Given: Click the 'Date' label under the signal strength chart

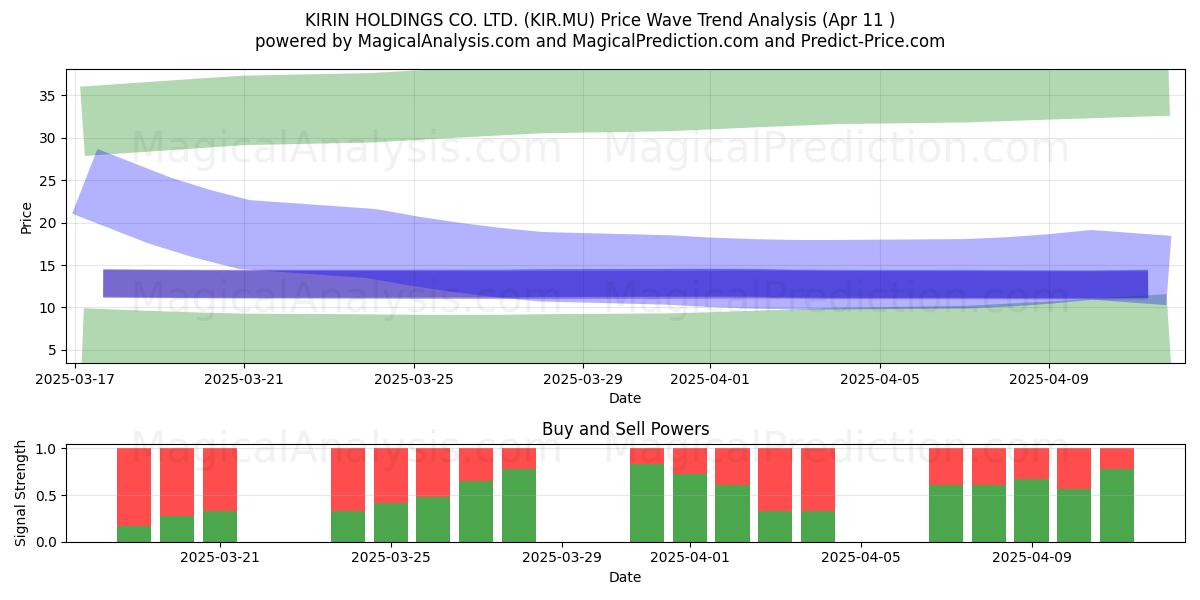Looking at the screenshot, I should [x=625, y=577].
